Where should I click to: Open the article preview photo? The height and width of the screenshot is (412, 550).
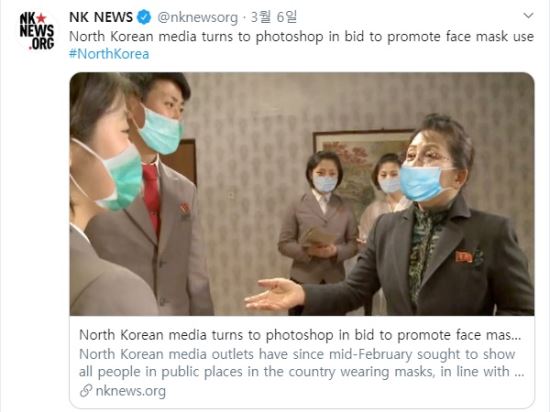pos(302,194)
